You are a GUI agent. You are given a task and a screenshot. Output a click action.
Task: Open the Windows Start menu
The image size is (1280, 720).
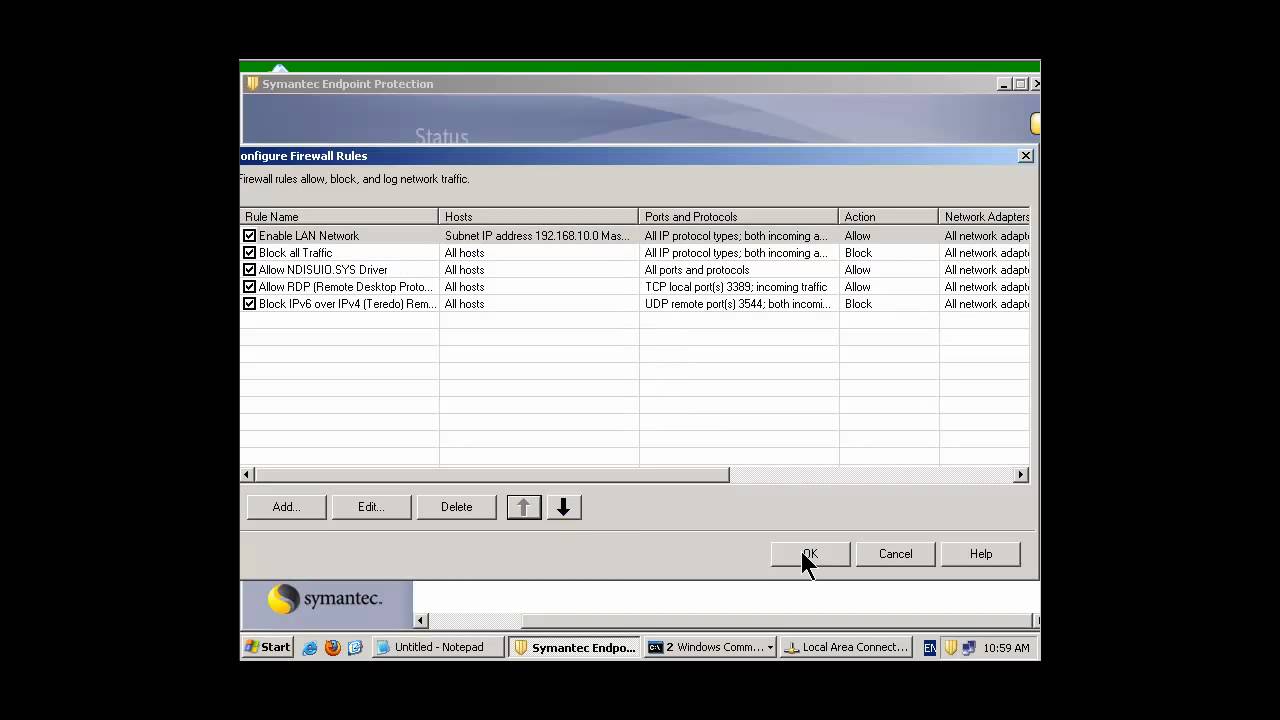[268, 647]
